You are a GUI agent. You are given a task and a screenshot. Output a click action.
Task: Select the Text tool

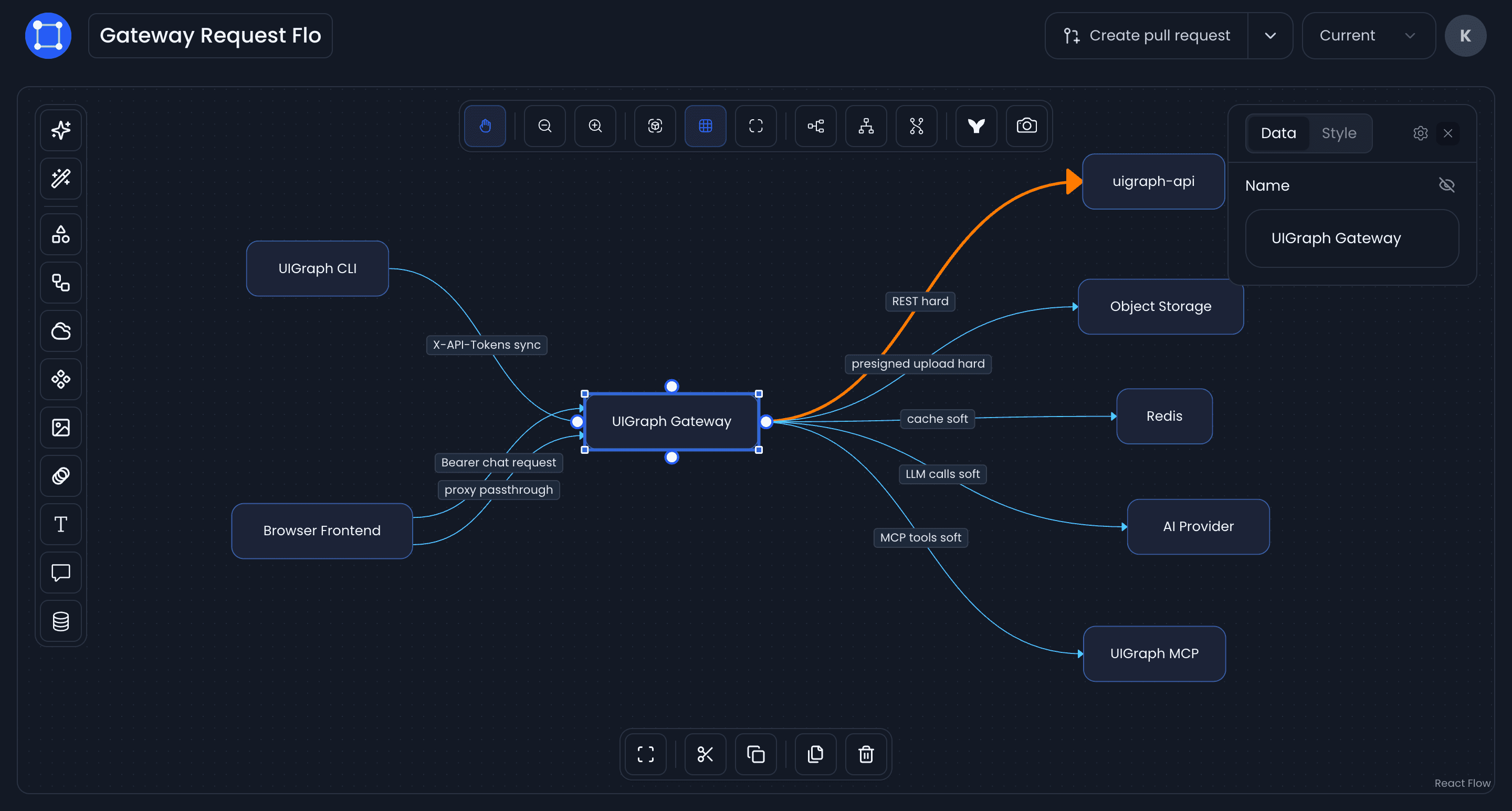coord(61,524)
